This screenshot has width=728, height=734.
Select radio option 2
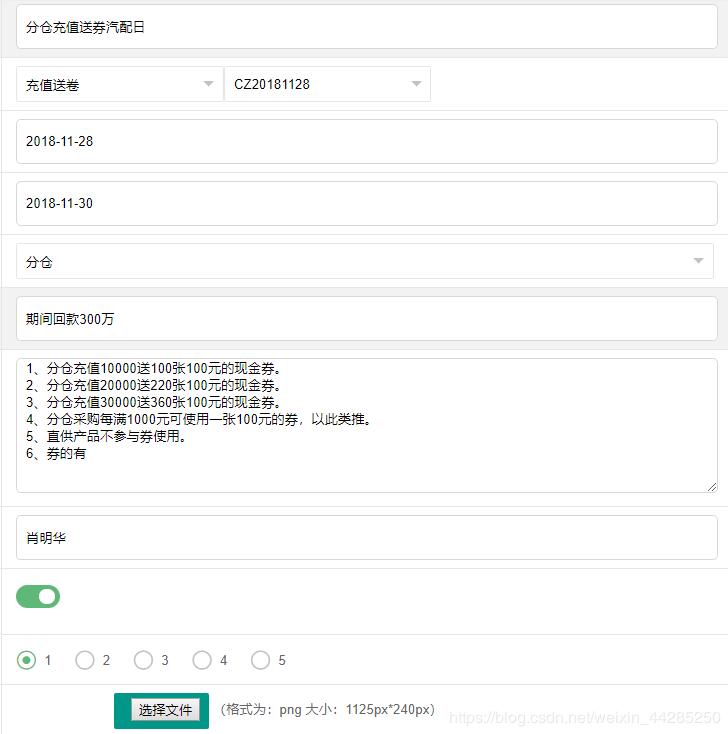85,660
